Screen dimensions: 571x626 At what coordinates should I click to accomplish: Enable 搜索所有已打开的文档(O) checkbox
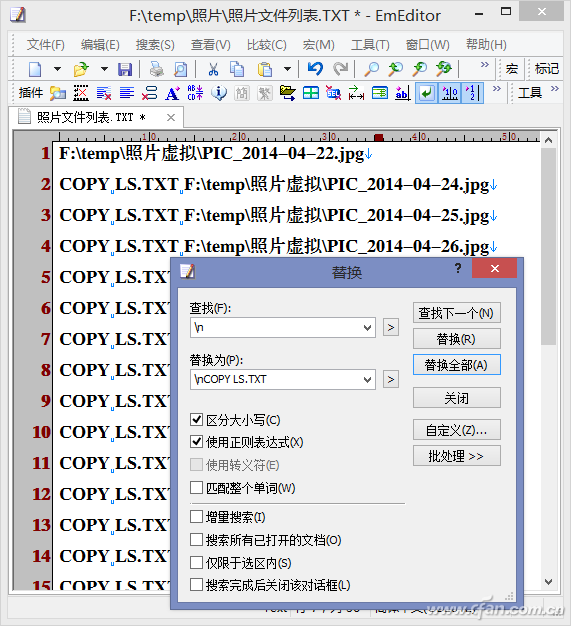click(x=196, y=540)
